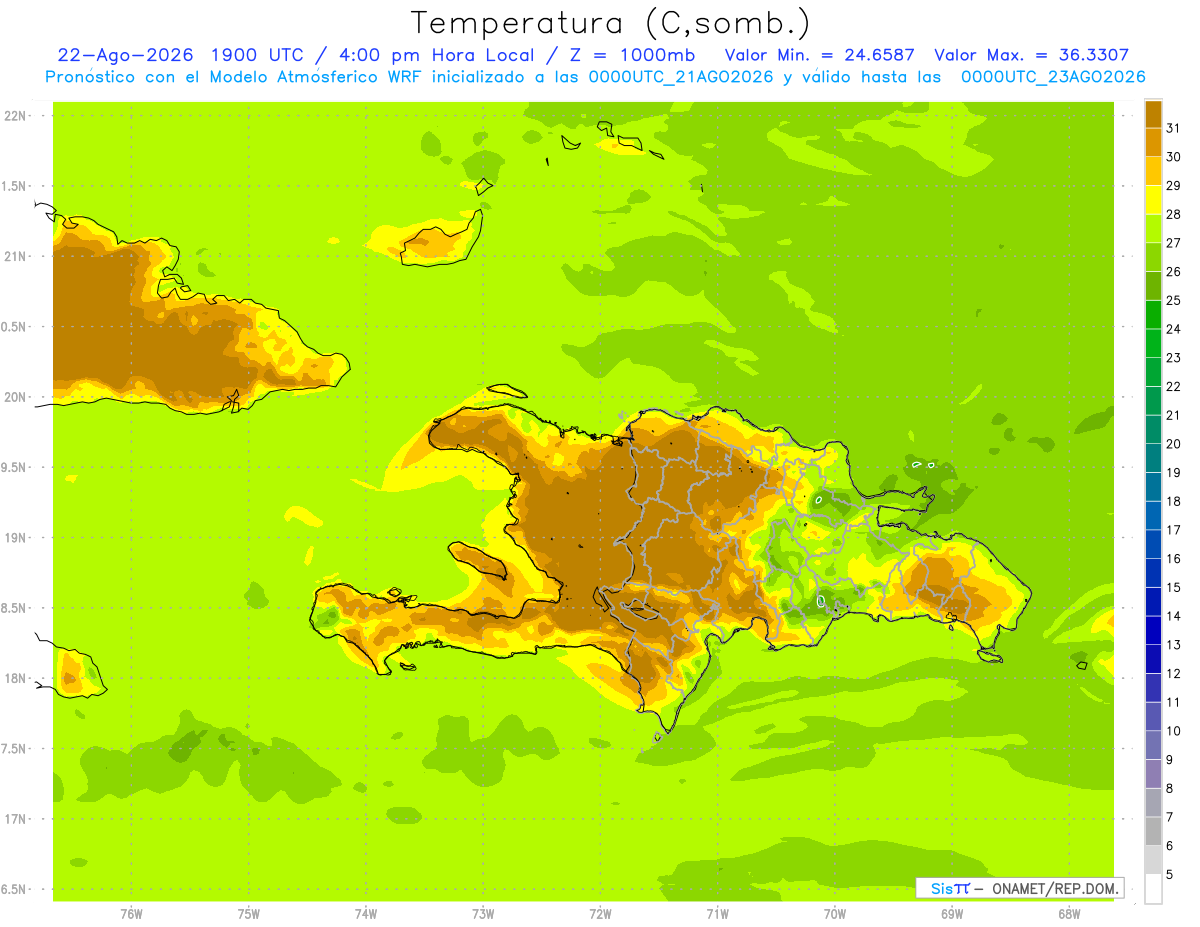Screen dimensions: 1200x927
Task: Select the valid-until stamp "0000UTC_23AGO2026"
Action: pyautogui.click(x=1053, y=77)
